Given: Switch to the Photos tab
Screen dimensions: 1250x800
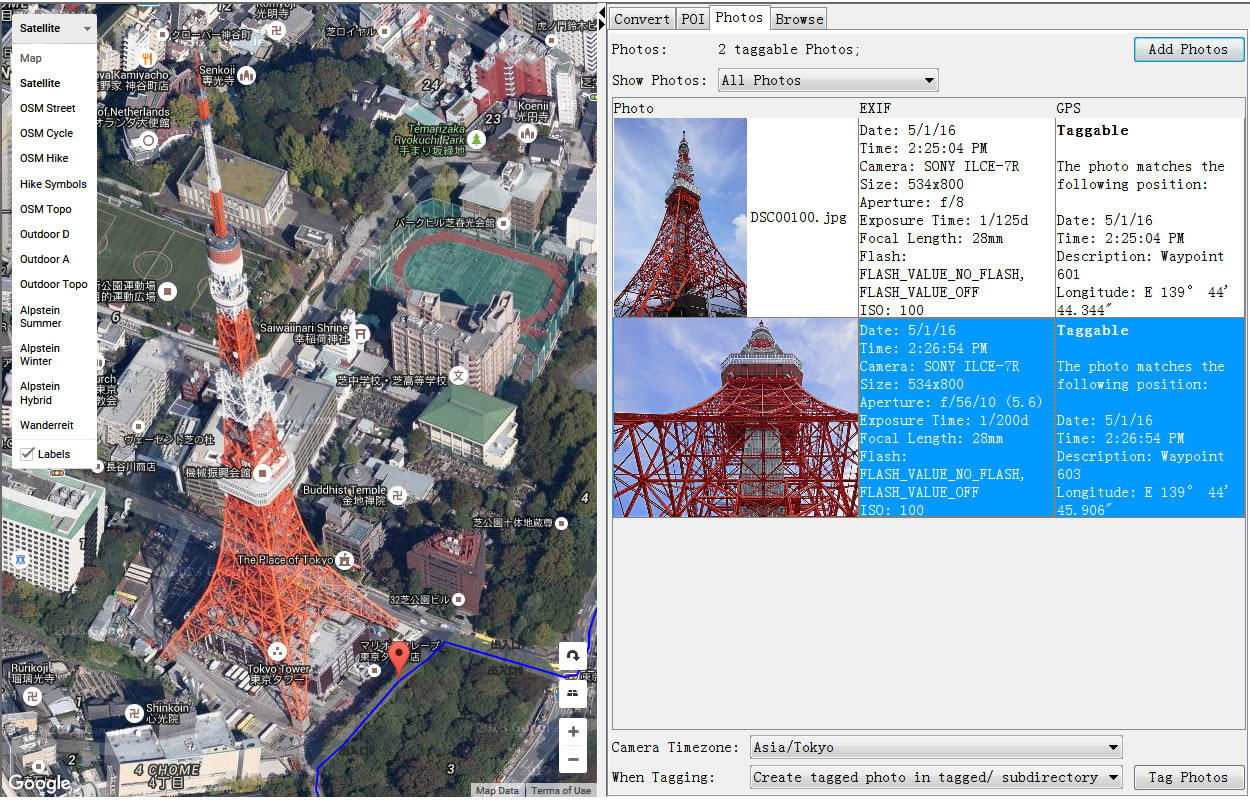Looking at the screenshot, I should point(740,17).
